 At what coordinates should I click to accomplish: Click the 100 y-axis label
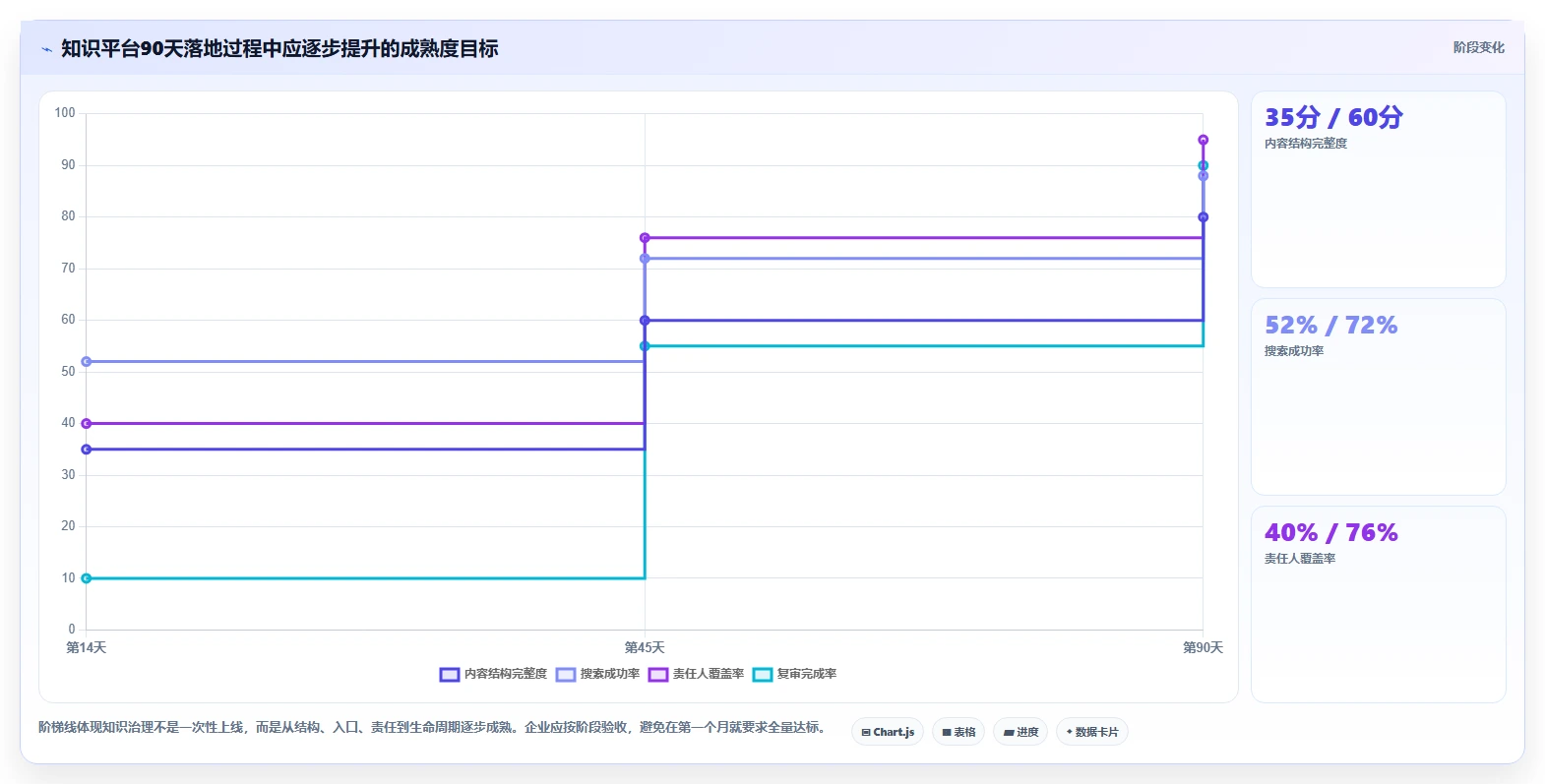[65, 113]
